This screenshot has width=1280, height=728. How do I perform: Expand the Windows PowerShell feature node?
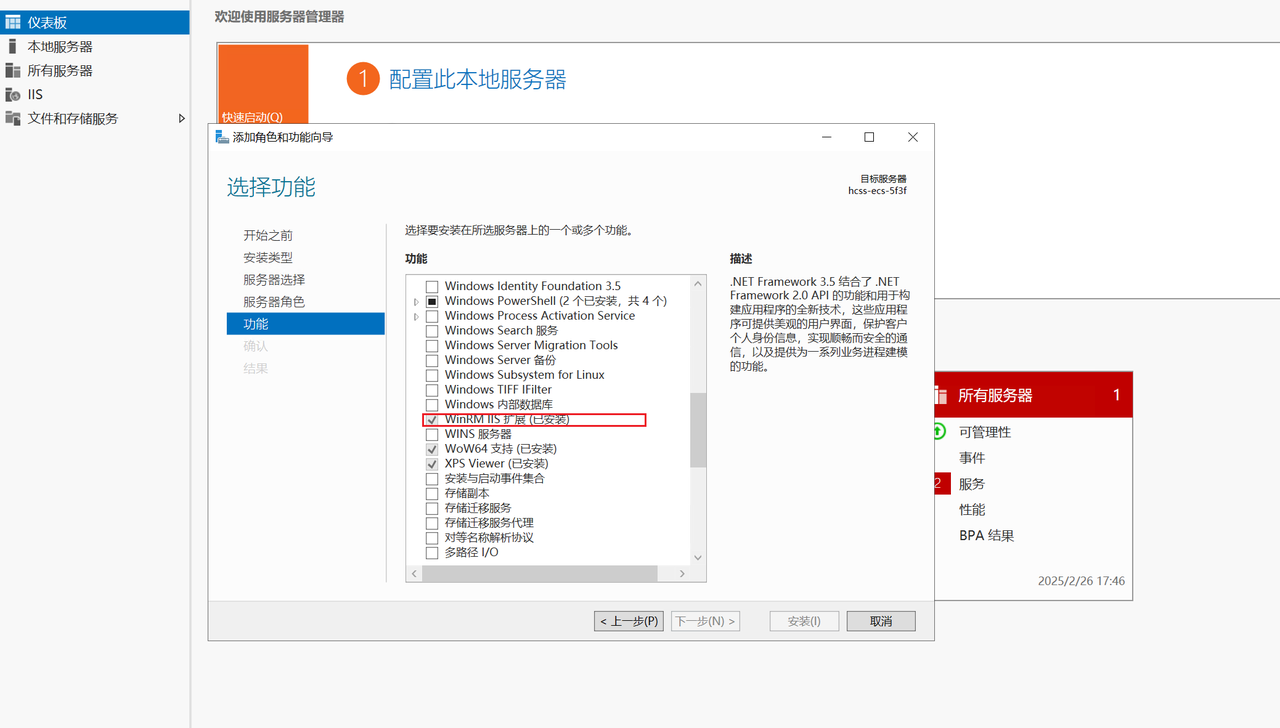pyautogui.click(x=416, y=301)
